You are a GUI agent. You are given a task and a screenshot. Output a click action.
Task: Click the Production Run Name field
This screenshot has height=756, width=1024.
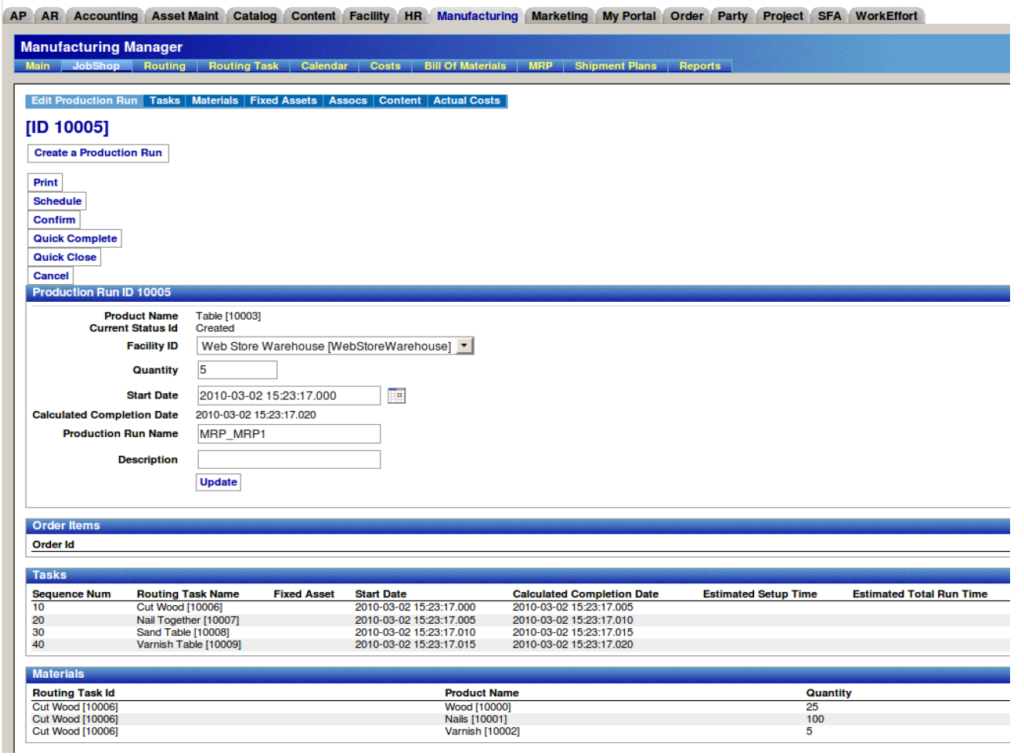point(288,434)
